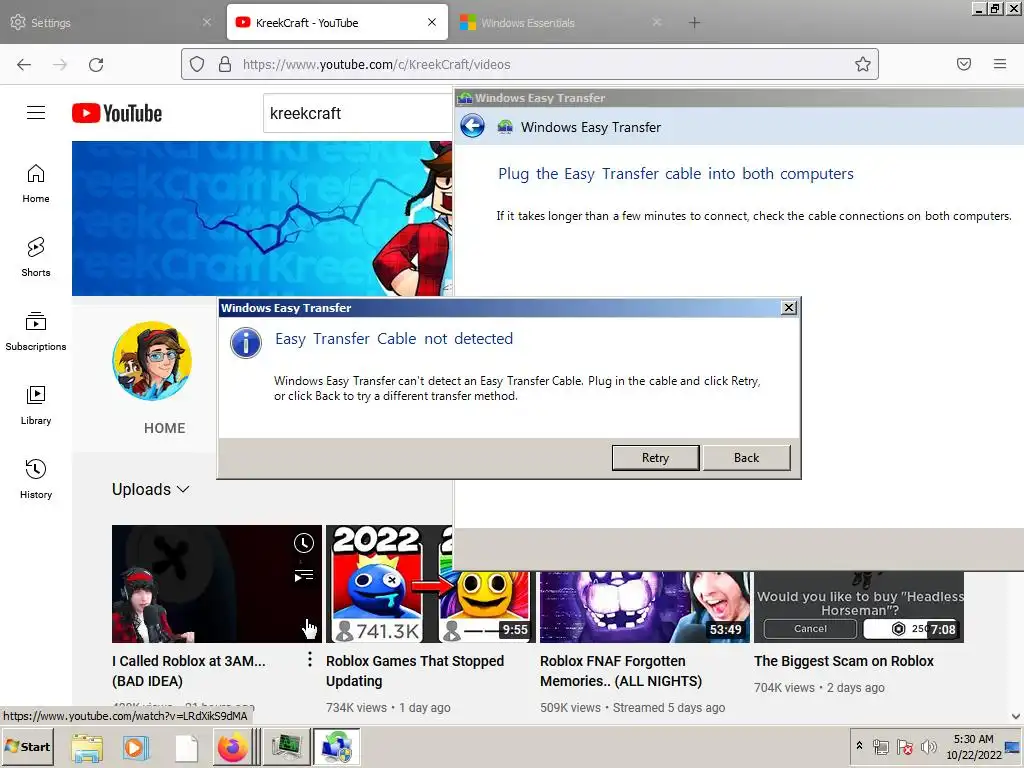Click the padlock site security icon
This screenshot has width=1024, height=768.
point(225,64)
